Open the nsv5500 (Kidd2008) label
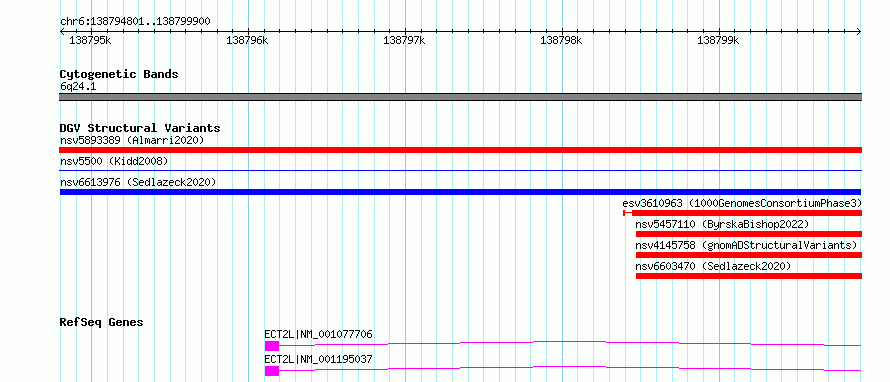The image size is (890, 382). click(114, 161)
